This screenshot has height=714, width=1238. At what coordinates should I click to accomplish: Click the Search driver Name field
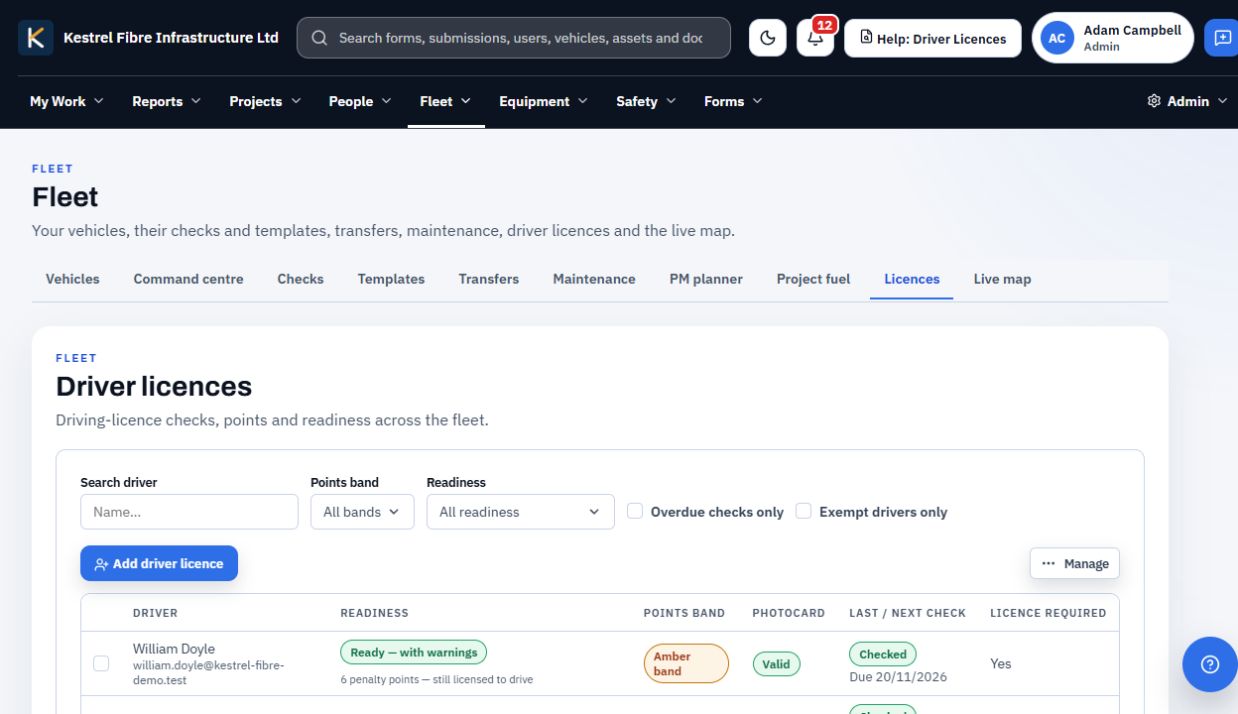(189, 512)
